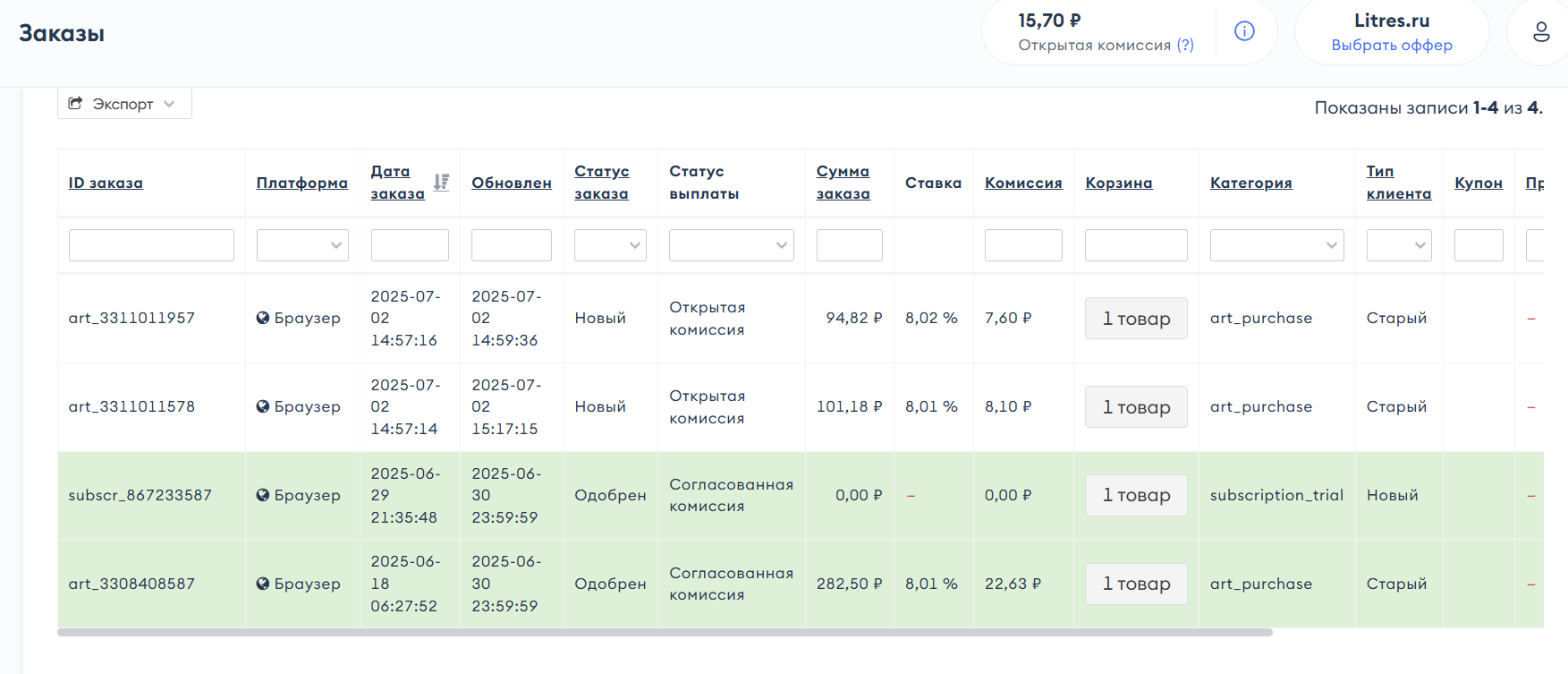
Task: Click the Выбрать оффер link
Action: pyautogui.click(x=1392, y=45)
